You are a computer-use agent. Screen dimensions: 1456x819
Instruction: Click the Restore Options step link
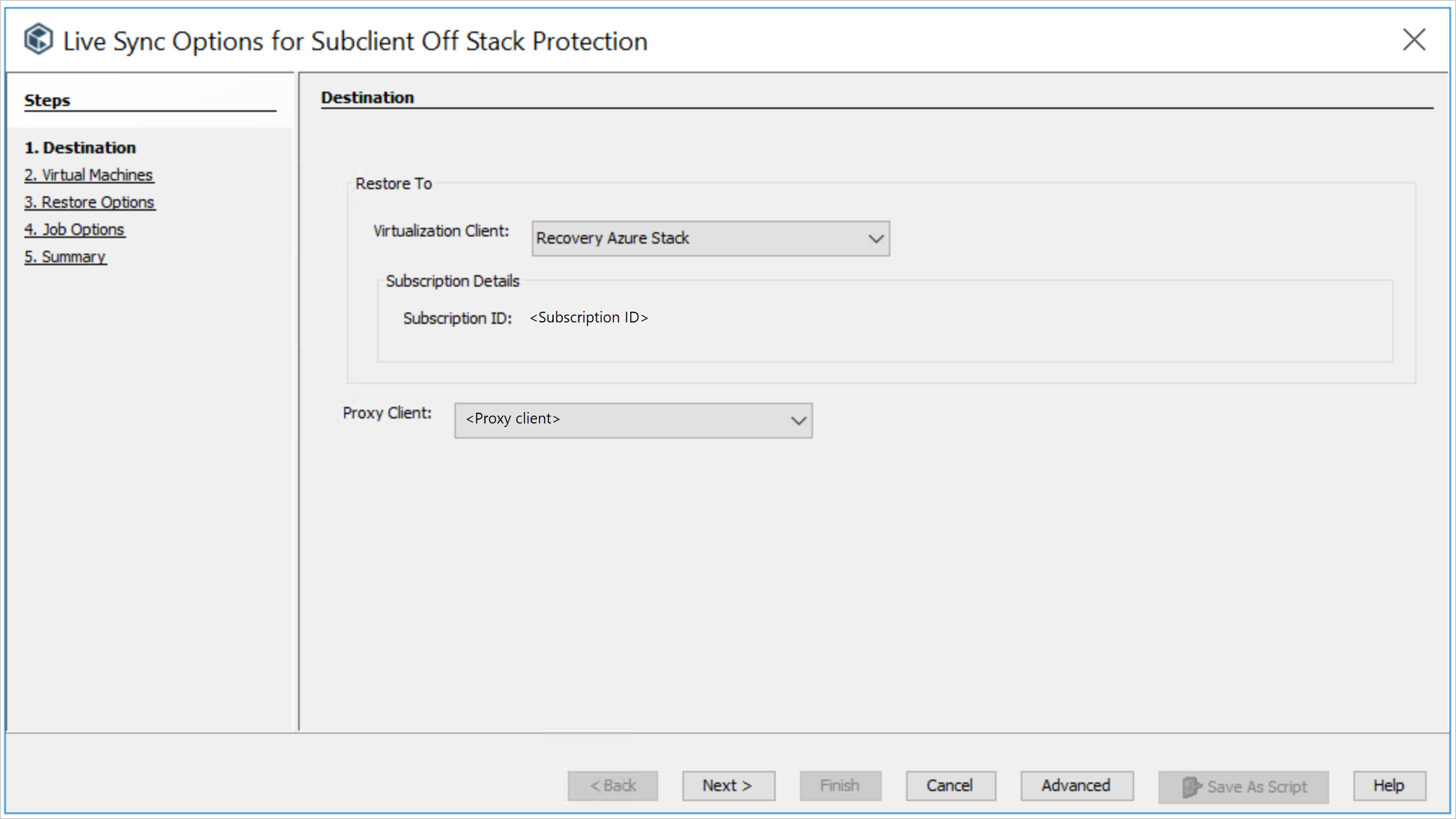(x=90, y=202)
